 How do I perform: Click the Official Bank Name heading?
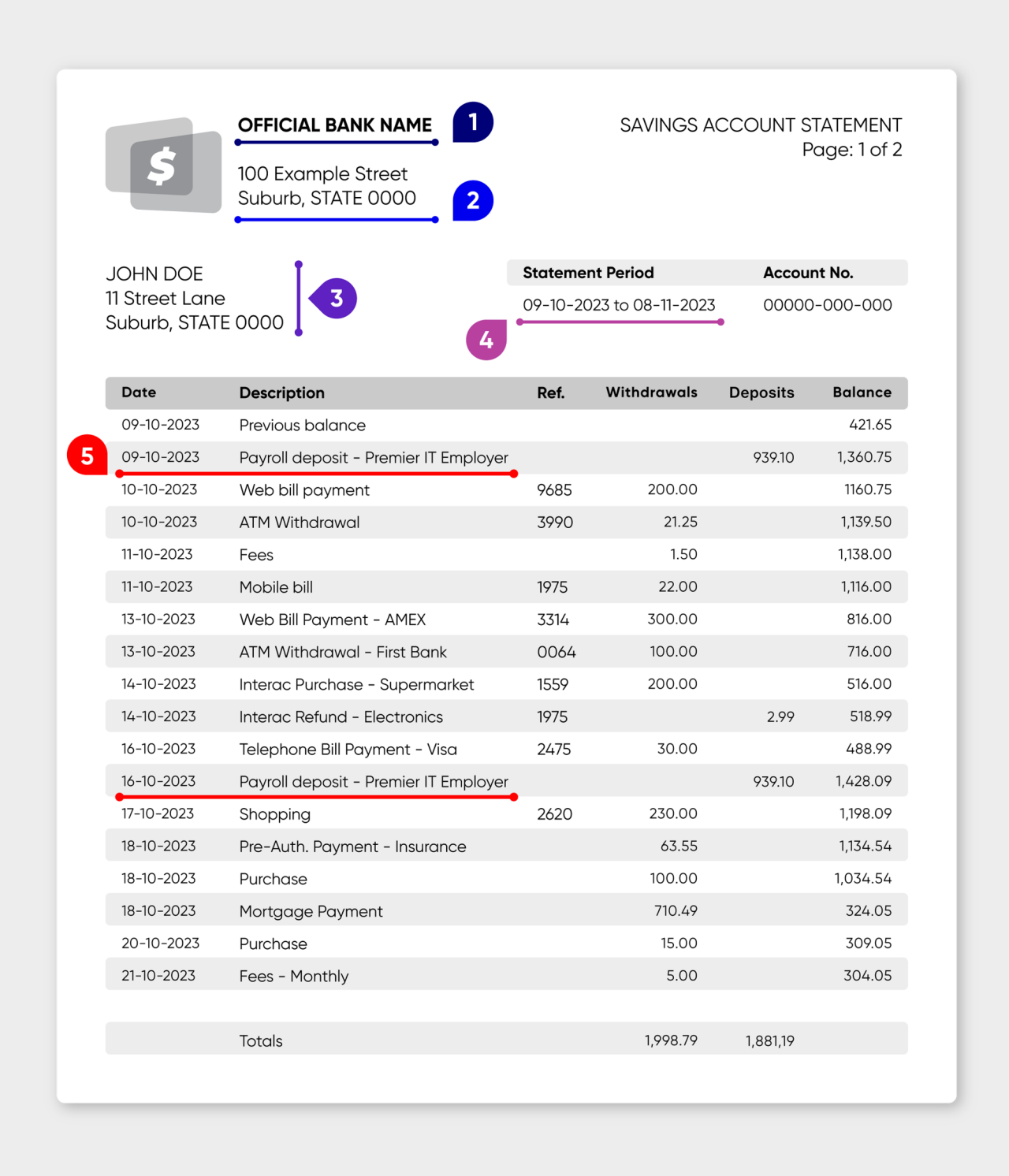[335, 125]
